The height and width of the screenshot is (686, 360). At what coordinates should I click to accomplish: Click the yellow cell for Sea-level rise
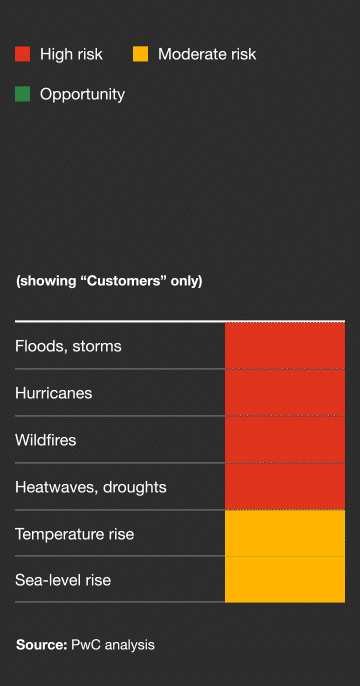click(x=285, y=579)
